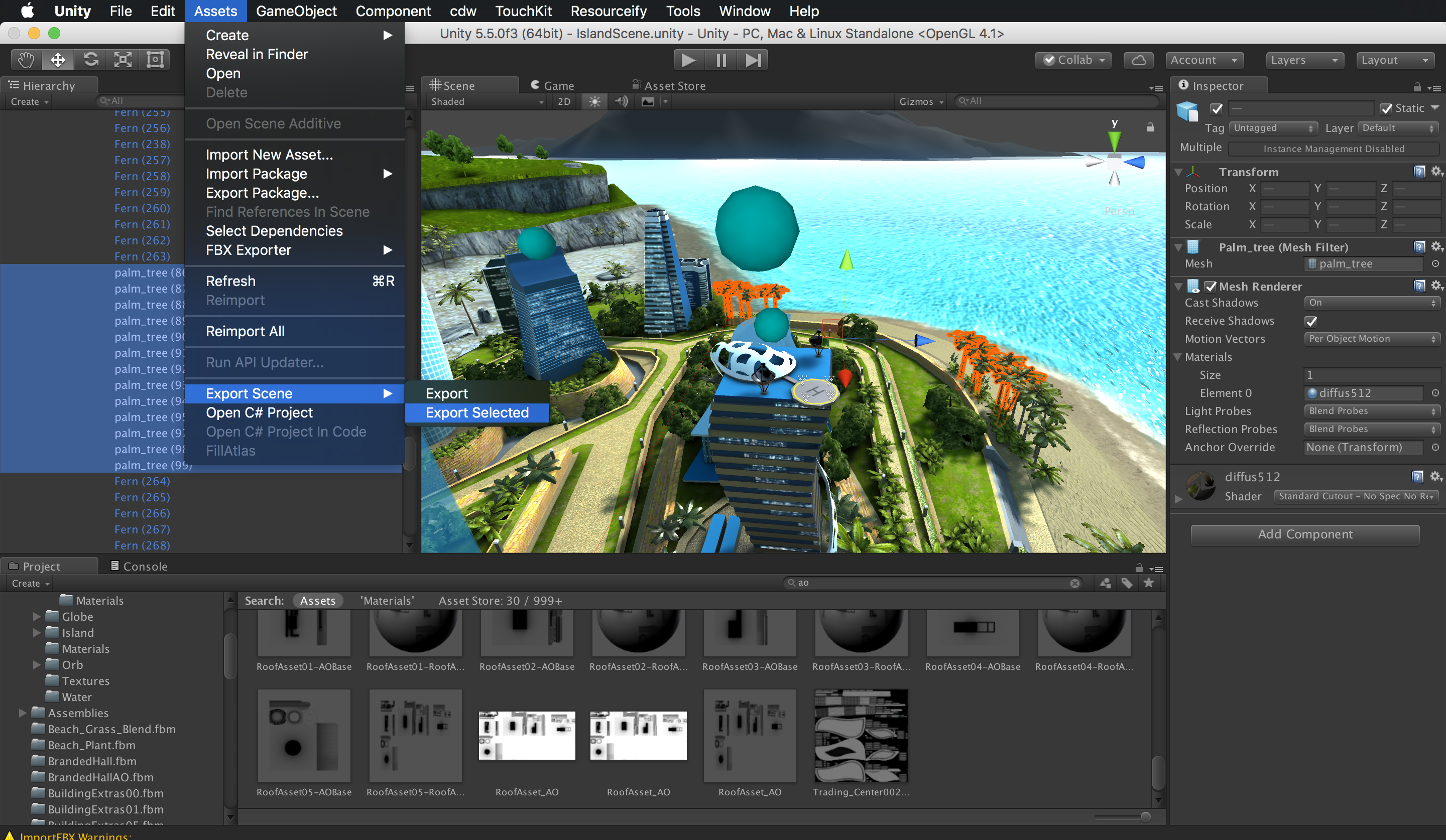
Task: Toggle scene effects image icon
Action: tap(648, 101)
